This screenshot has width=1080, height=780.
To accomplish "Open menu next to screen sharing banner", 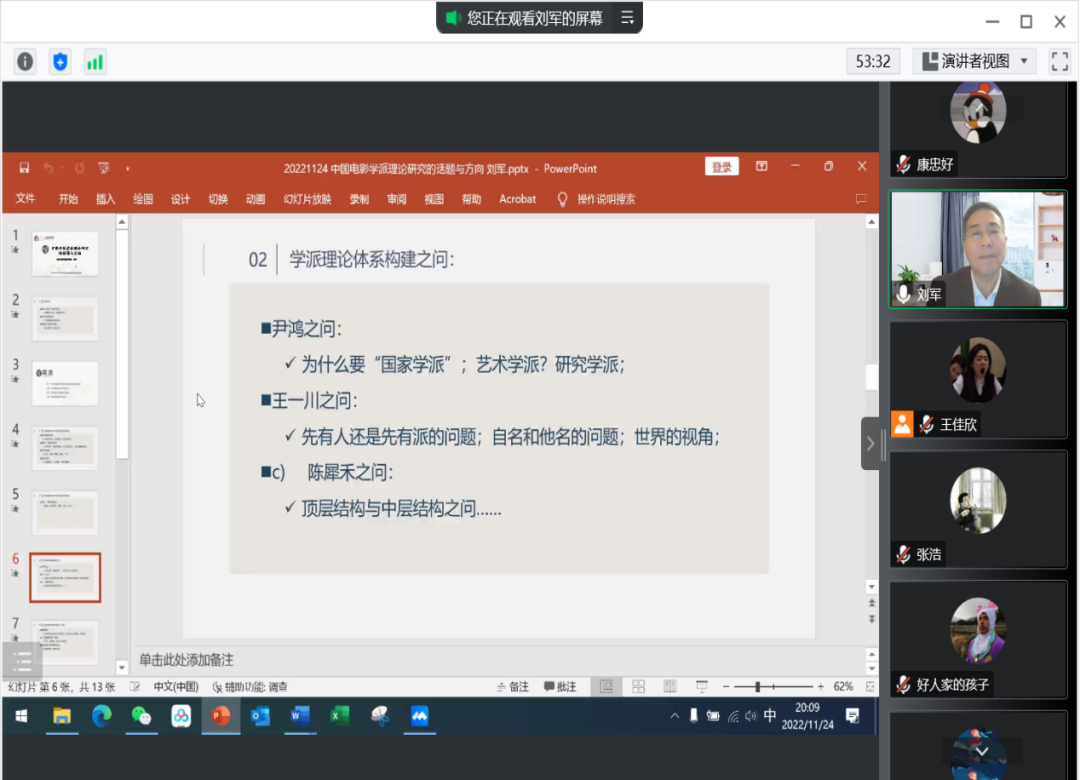I will pyautogui.click(x=628, y=17).
